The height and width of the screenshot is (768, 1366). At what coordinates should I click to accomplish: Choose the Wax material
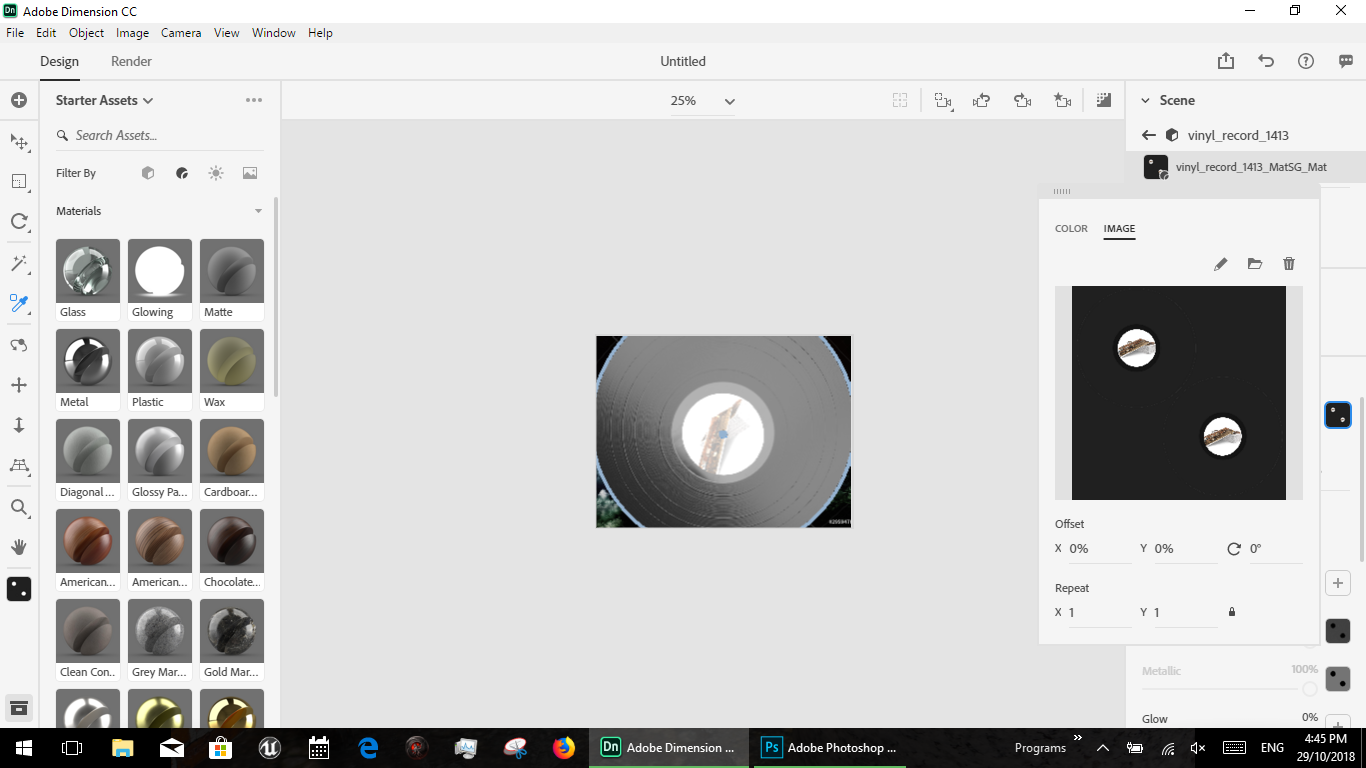tap(232, 370)
